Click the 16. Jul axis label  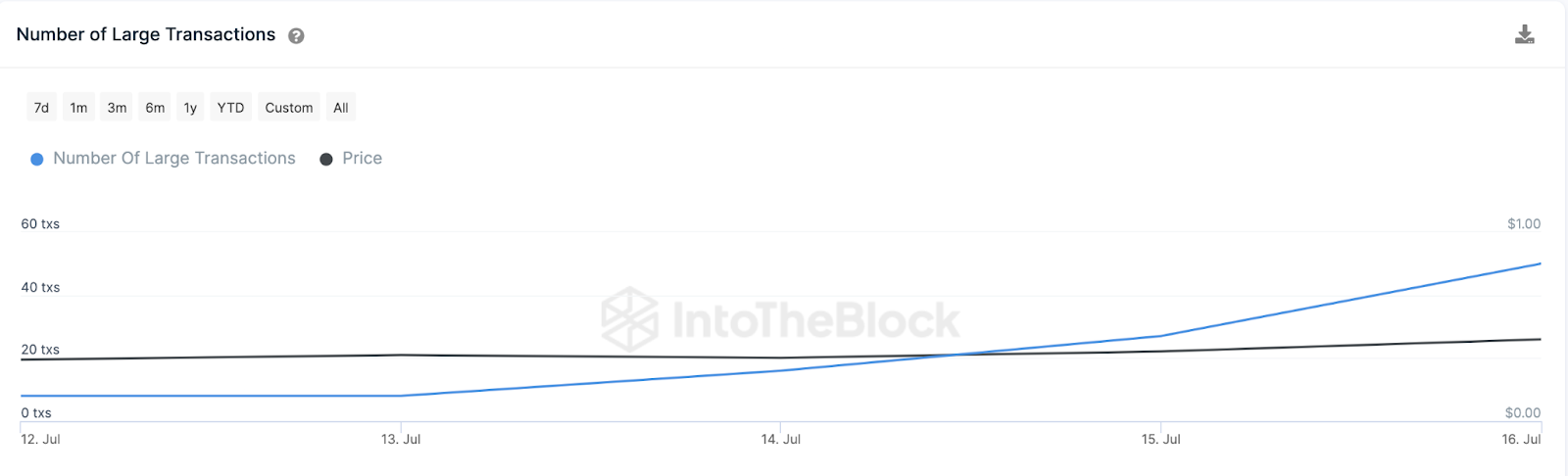(x=1521, y=440)
